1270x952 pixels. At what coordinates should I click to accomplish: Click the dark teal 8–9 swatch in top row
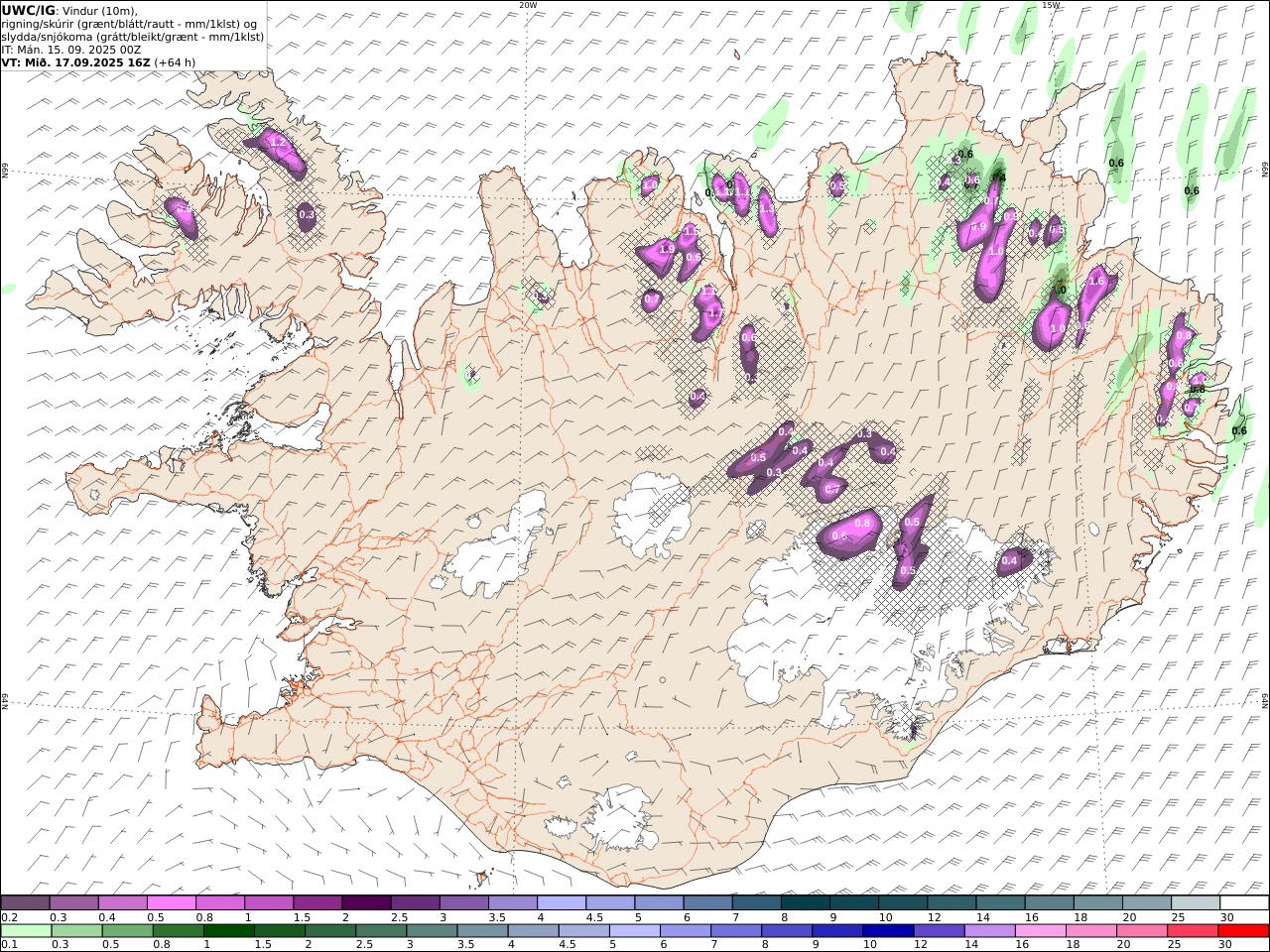(x=805, y=902)
